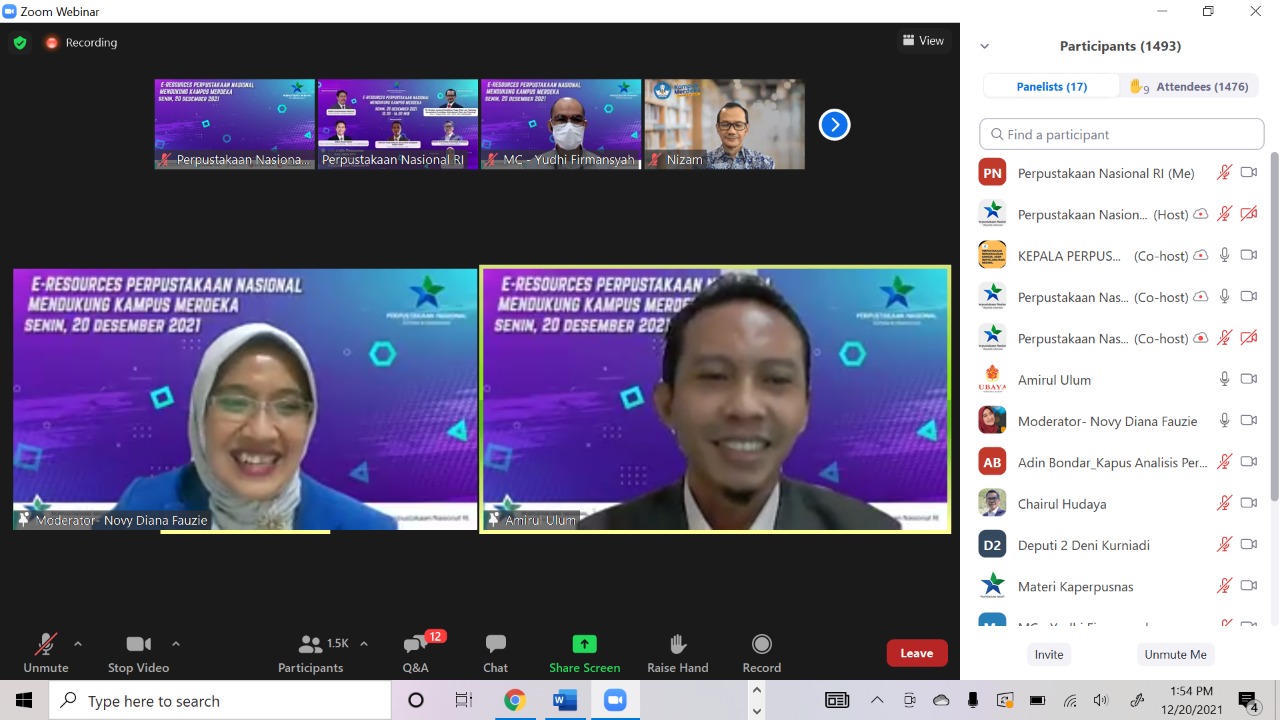This screenshot has width=1280, height=720.
Task: Change layout using the View button
Action: [x=923, y=41]
